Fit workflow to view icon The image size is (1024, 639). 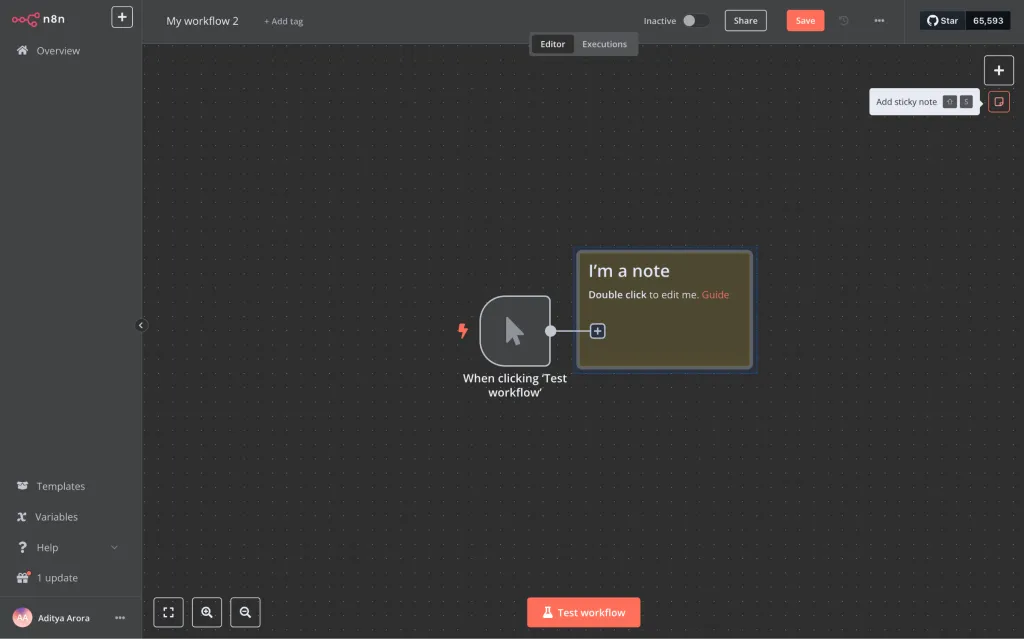click(168, 612)
